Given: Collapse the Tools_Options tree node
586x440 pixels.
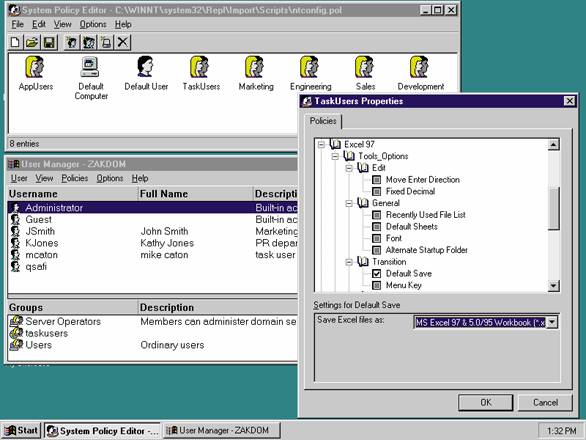Looking at the screenshot, I should pyautogui.click(x=335, y=156).
